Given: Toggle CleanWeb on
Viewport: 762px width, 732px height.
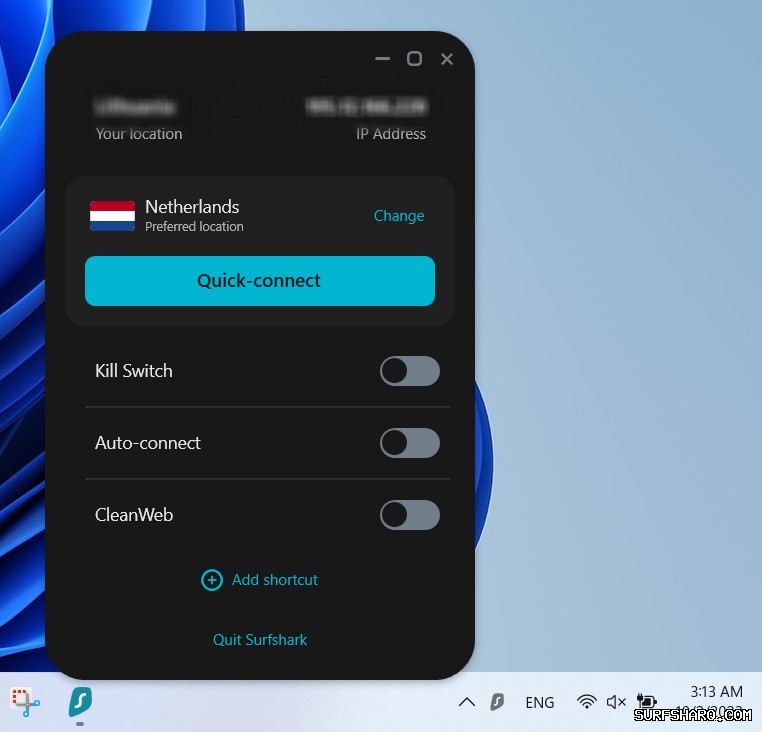Looking at the screenshot, I should tap(410, 515).
